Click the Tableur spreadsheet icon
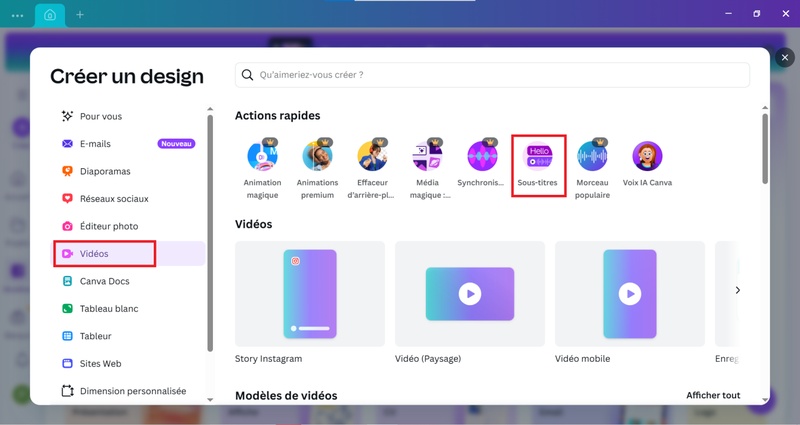Viewport: 800px width, 425px height. pos(67,336)
